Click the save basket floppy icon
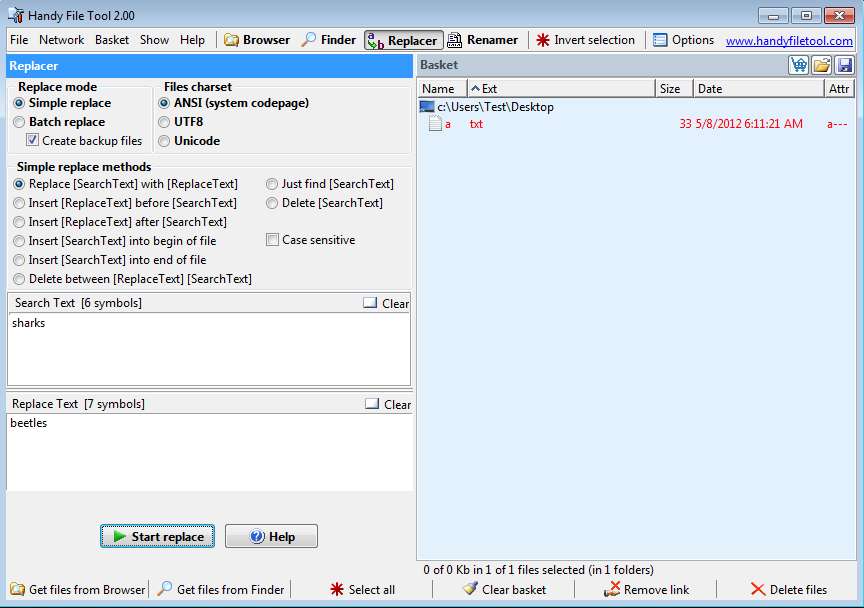This screenshot has height=608, width=864. point(844,65)
